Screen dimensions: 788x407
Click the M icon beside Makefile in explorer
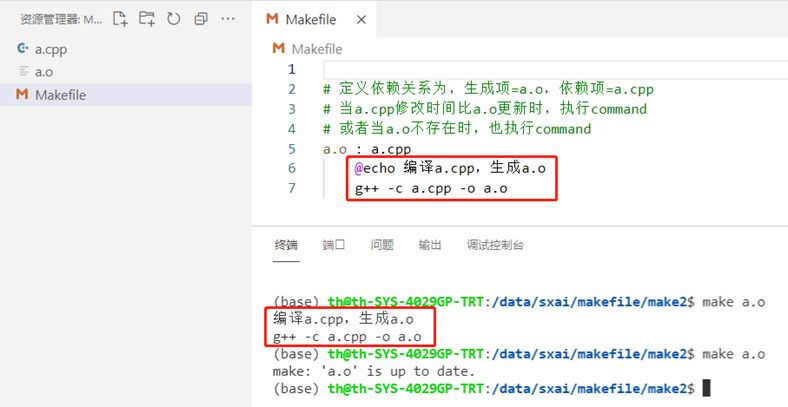point(22,94)
